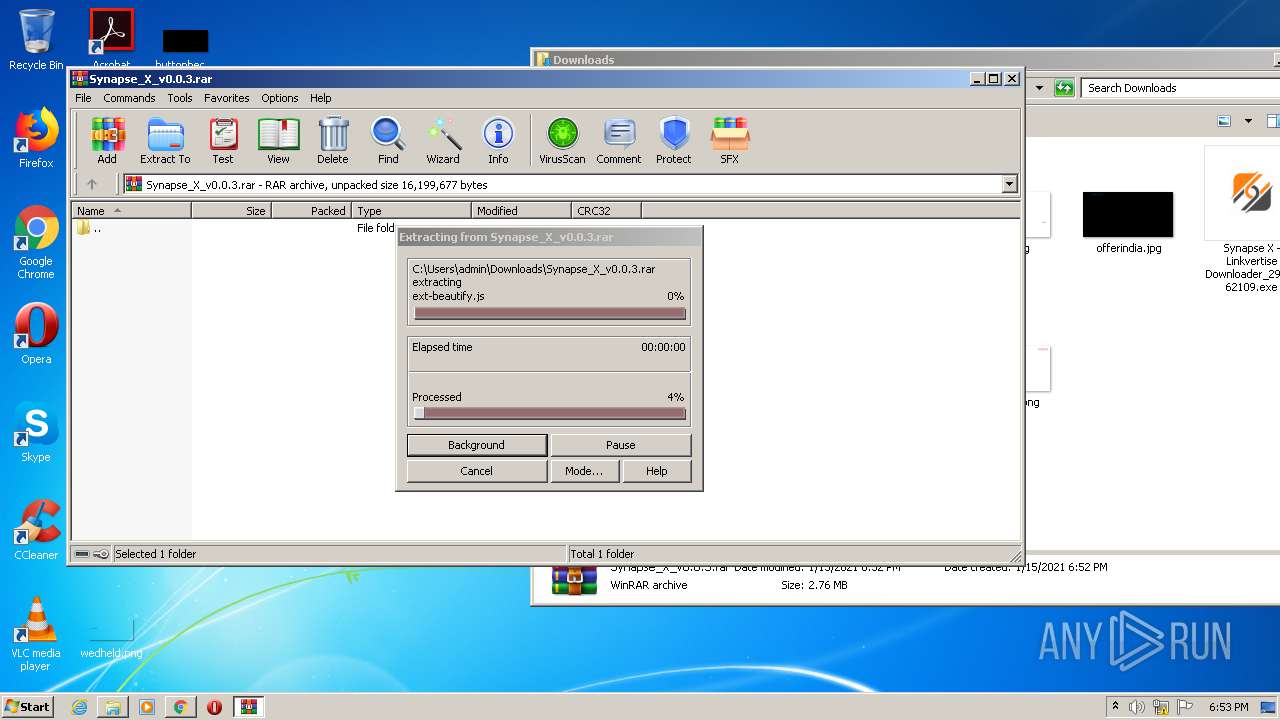The height and width of the screenshot is (720, 1280).
Task: Open the Recycle Bin desktop icon
Action: tap(36, 40)
